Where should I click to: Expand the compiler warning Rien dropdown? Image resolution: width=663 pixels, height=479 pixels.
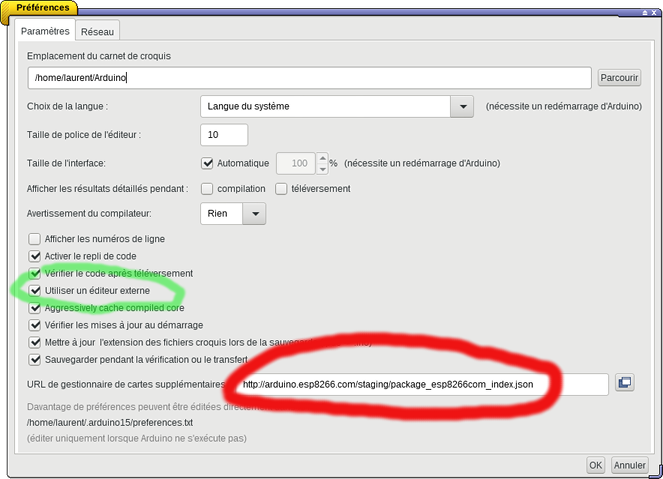pyautogui.click(x=256, y=213)
